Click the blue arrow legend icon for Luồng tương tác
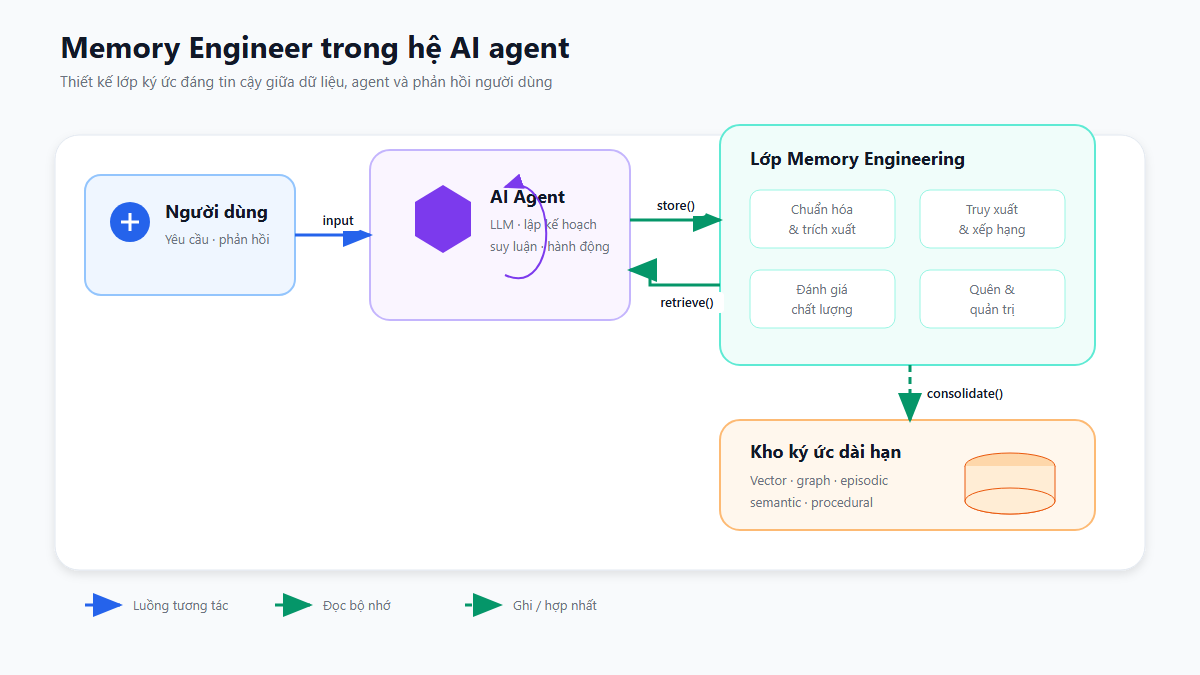The image size is (1200, 675). 104,605
